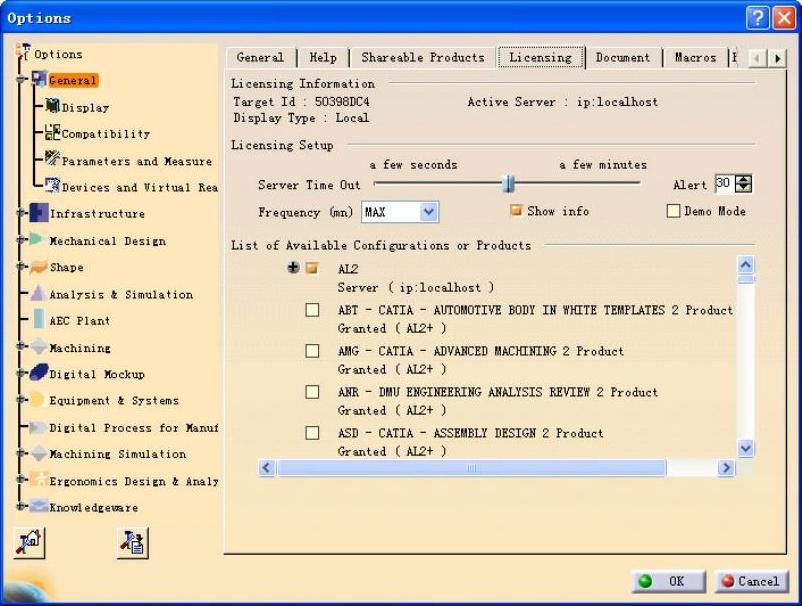The height and width of the screenshot is (606, 802).
Task: Expand the Mechanical Design tree node
Action: 20,239
